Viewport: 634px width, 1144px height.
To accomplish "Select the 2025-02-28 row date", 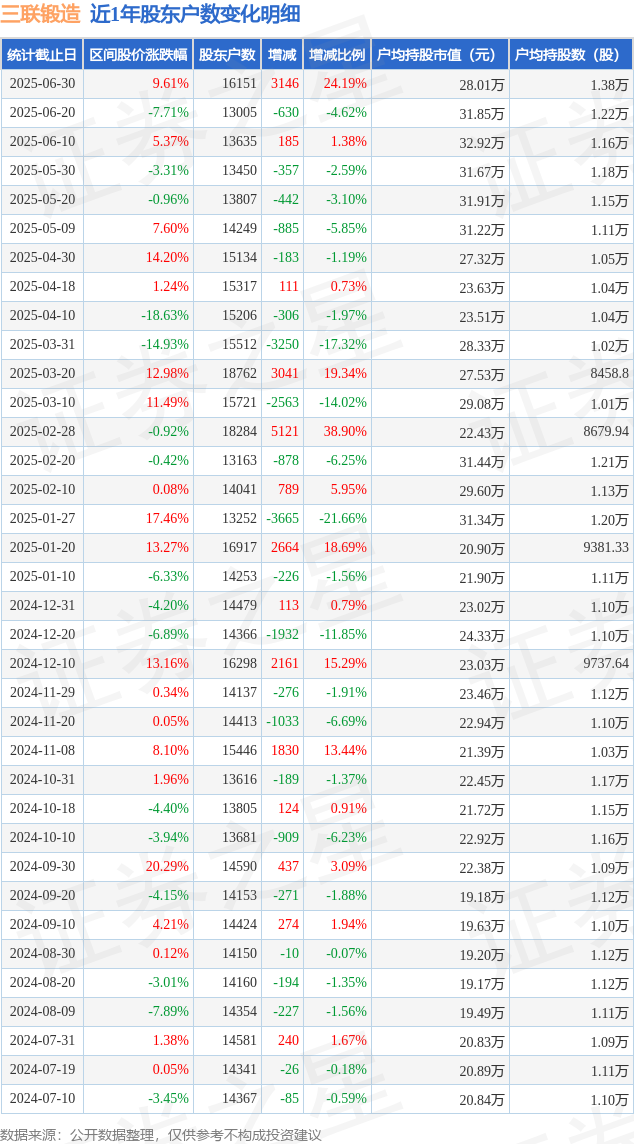I will [x=42, y=431].
